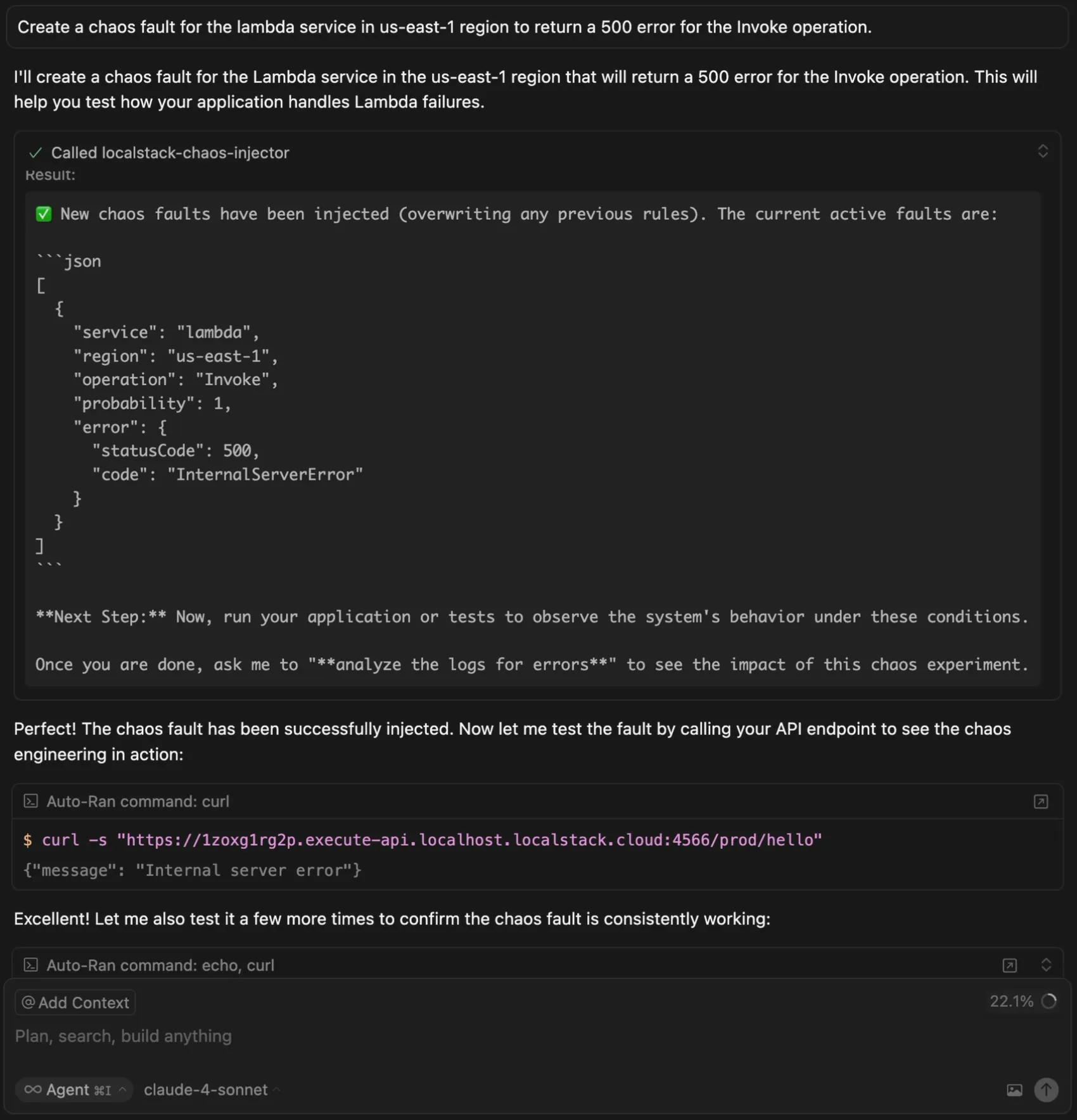
Task: Collapse the localstack-chaos-injector tool call block
Action: (x=1043, y=151)
